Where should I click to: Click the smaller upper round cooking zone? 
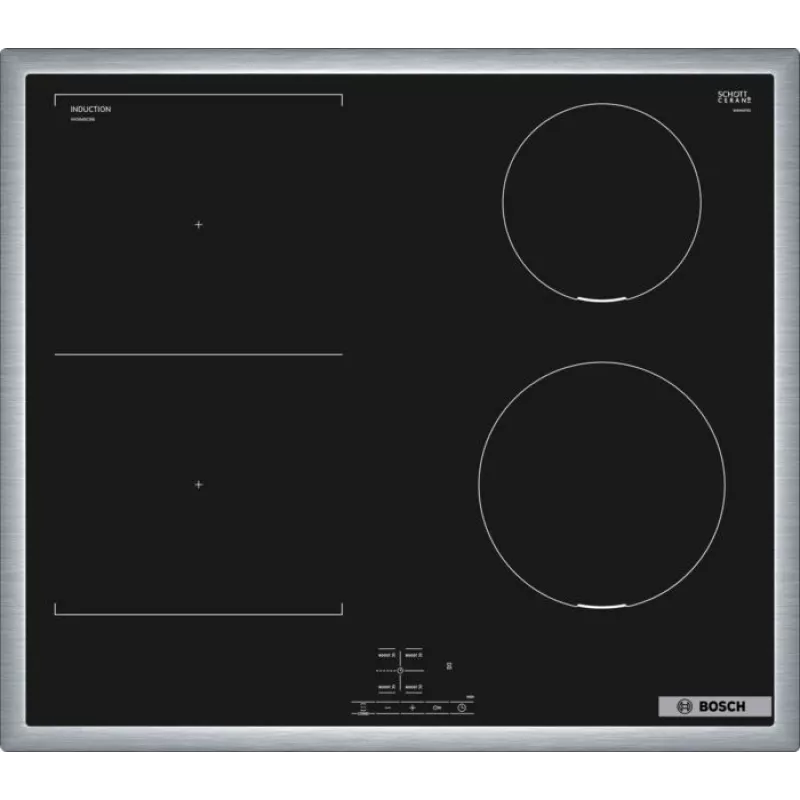coord(602,203)
